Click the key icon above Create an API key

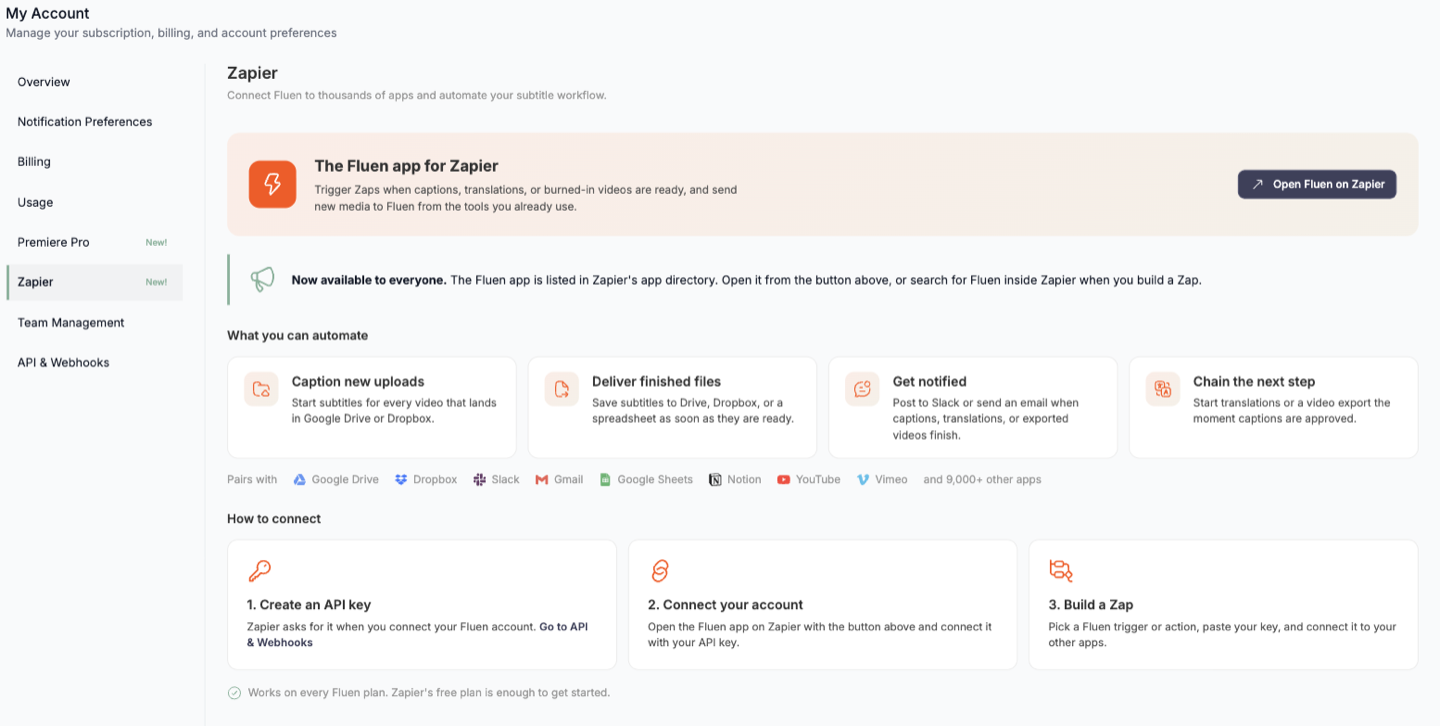click(259, 571)
